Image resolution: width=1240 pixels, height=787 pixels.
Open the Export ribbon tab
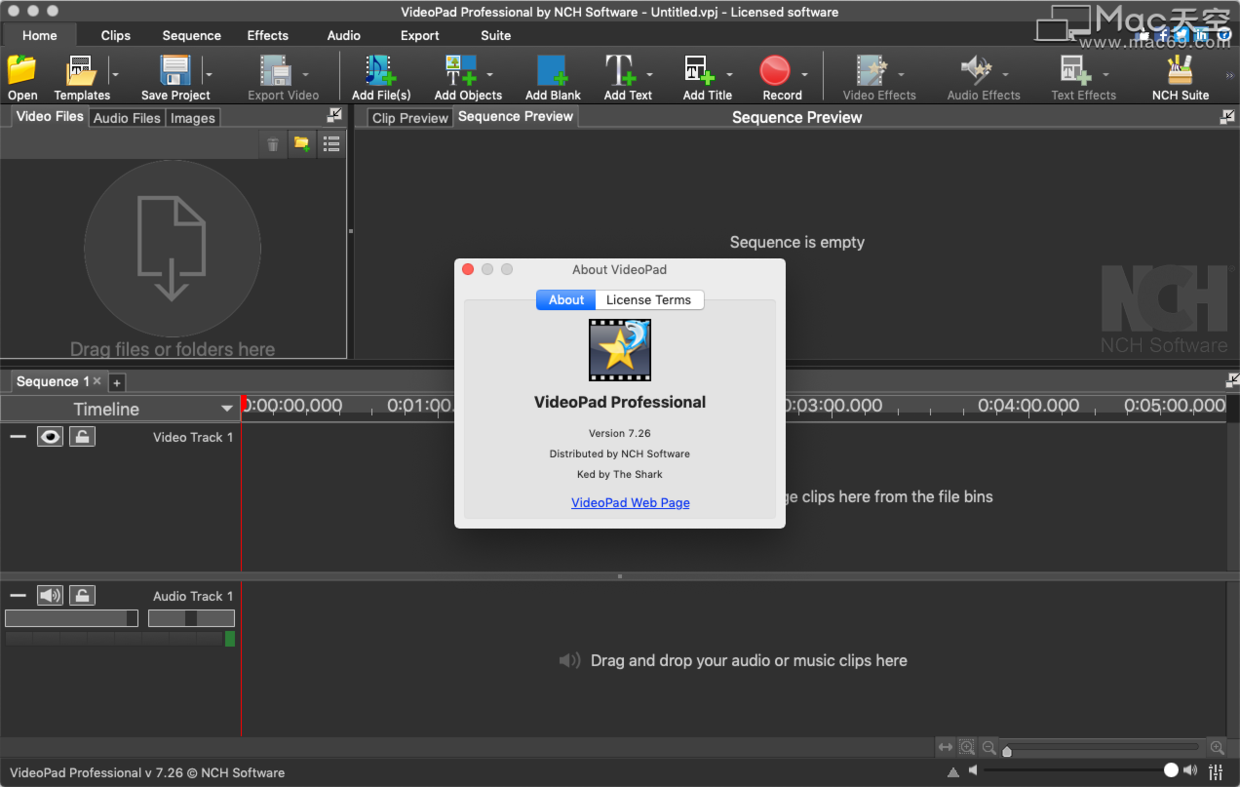click(x=420, y=35)
